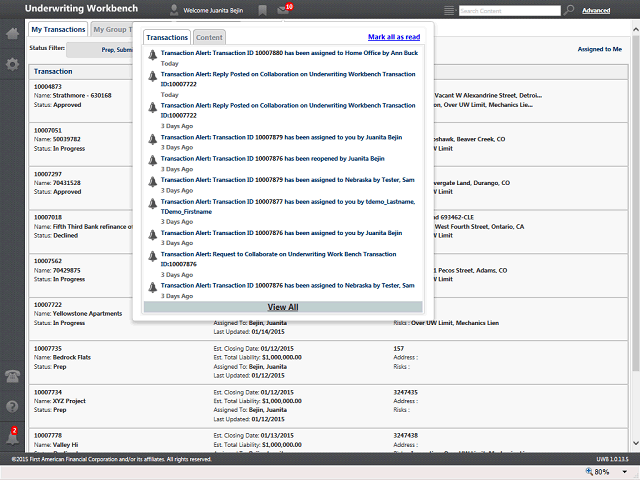
Task: Open the mail envelope icon with 10 badge
Action: coord(284,9)
